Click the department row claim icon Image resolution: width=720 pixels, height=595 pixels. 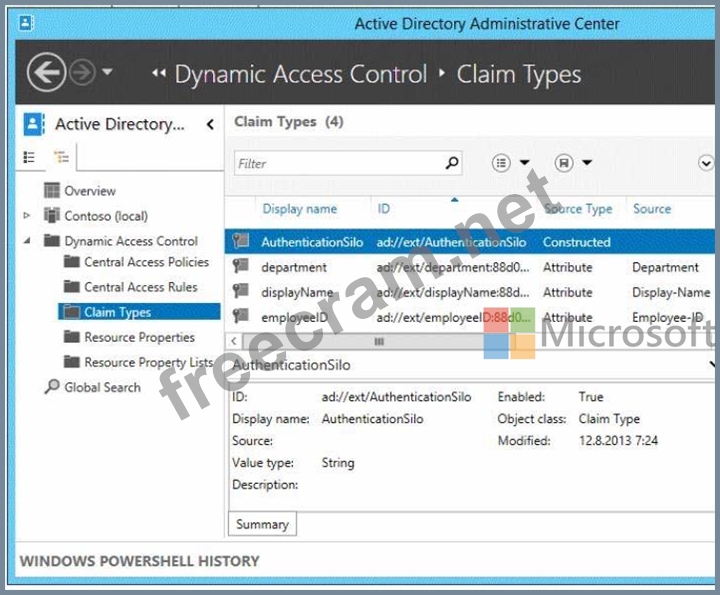pos(241,266)
